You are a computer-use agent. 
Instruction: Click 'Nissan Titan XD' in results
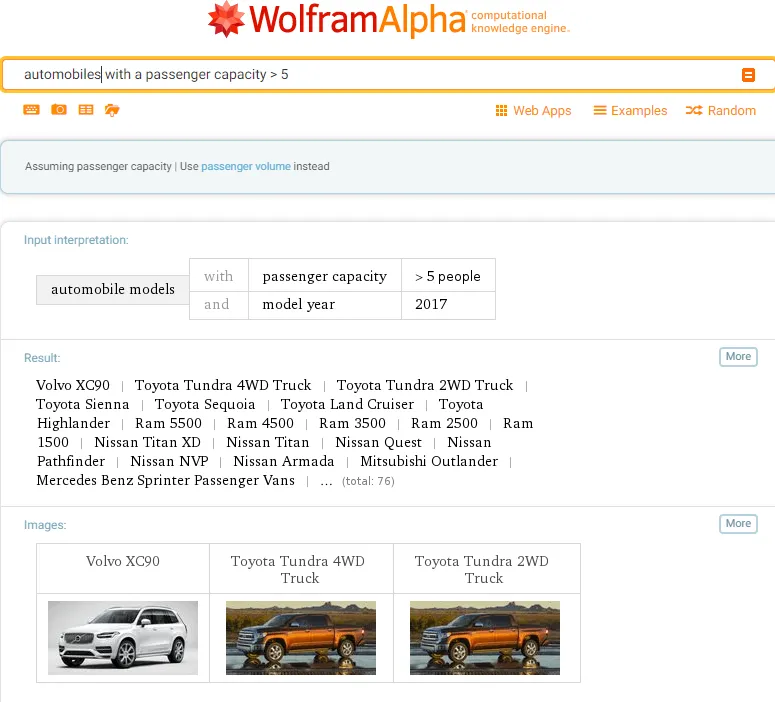point(148,442)
